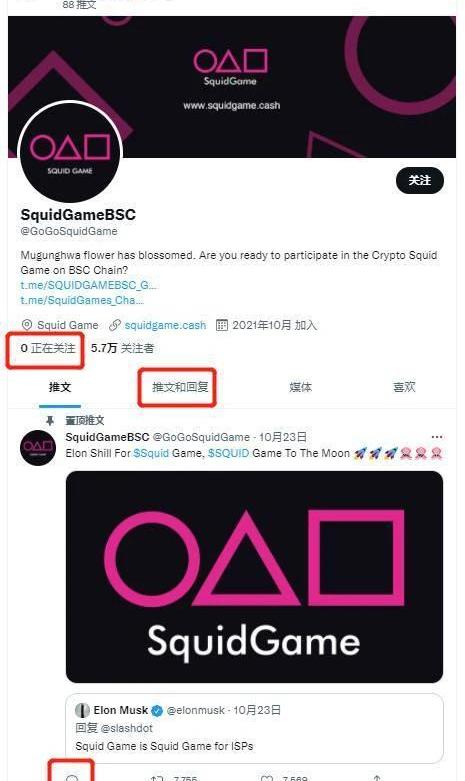Switch to the 媒体 tab
Screen dimensions: 465x781
[x=301, y=387]
